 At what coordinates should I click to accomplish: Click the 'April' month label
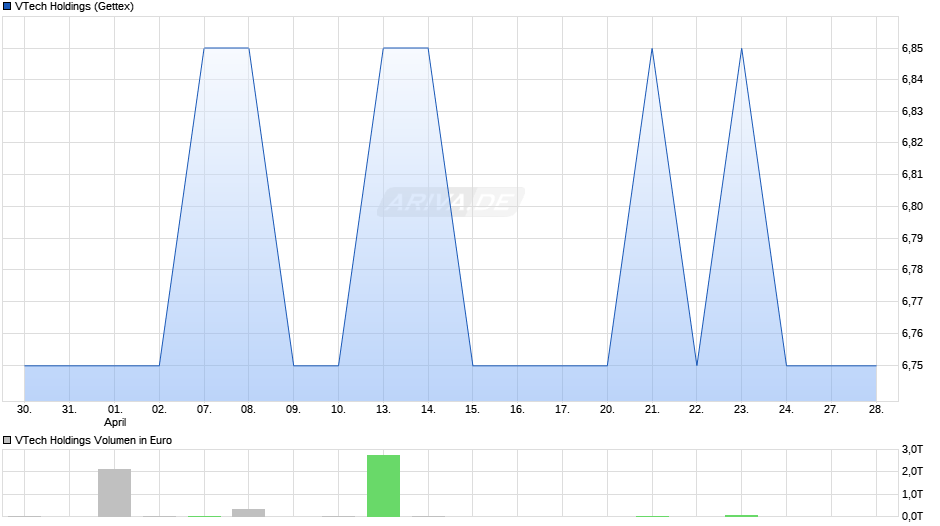tap(115, 422)
